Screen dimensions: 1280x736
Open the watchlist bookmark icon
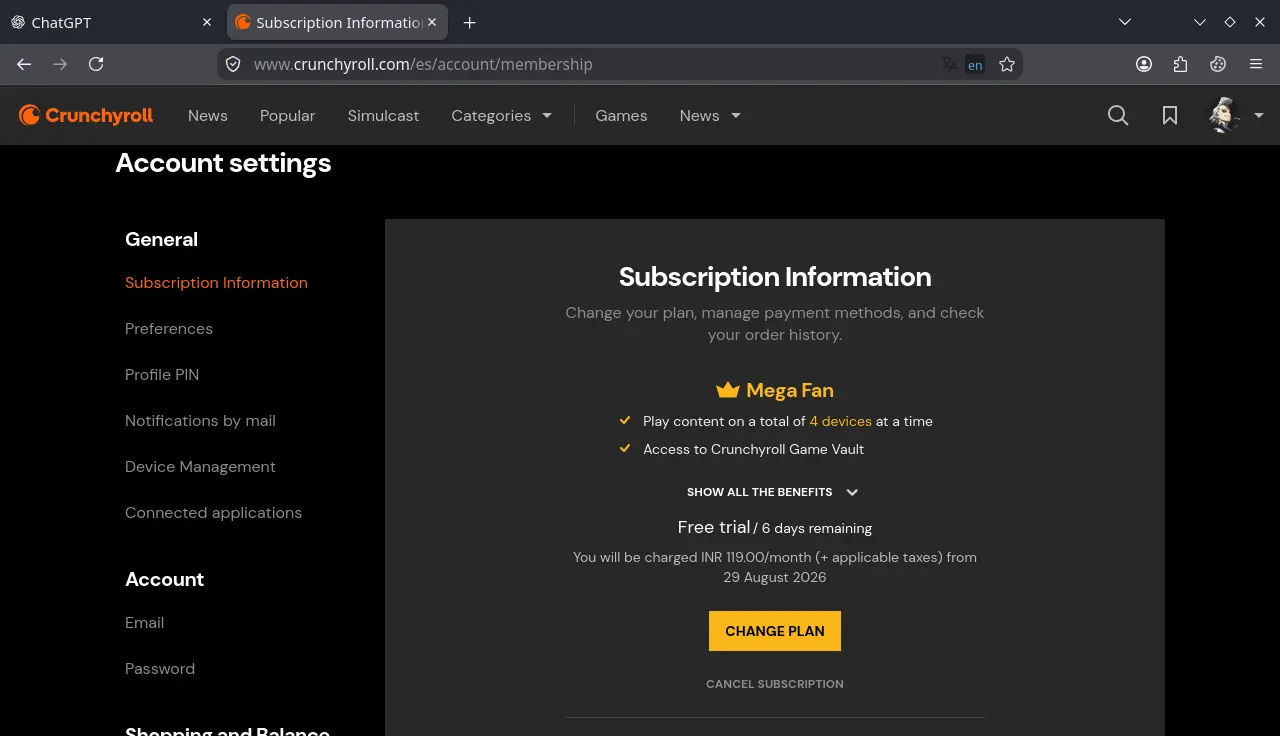click(x=1170, y=116)
